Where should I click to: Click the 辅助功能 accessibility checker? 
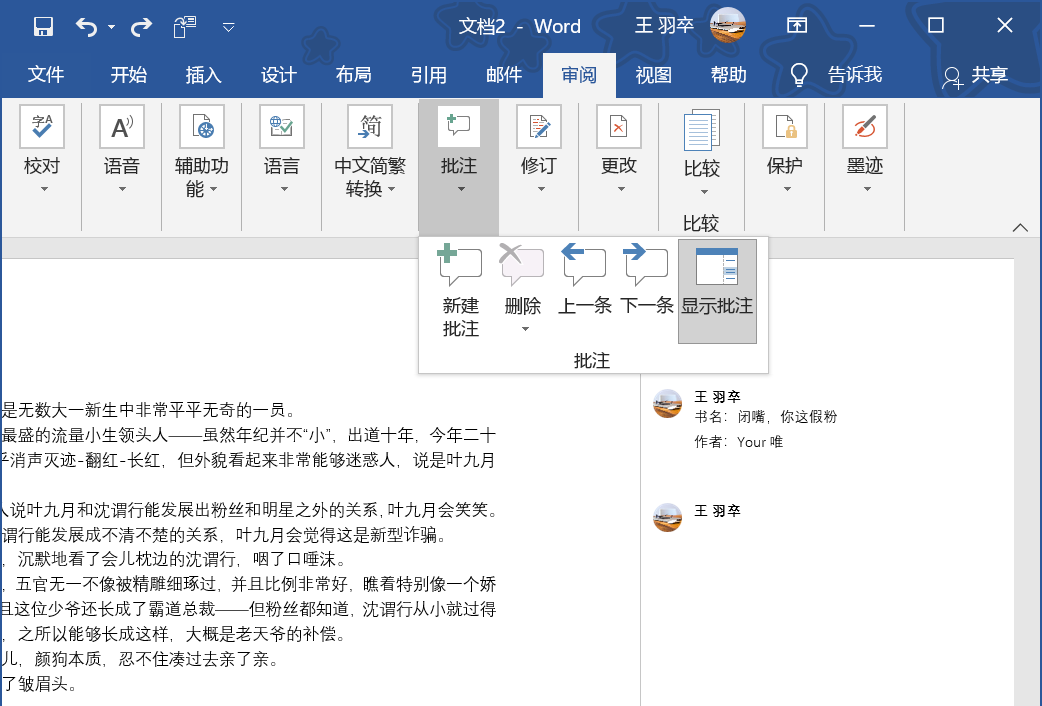click(202, 140)
